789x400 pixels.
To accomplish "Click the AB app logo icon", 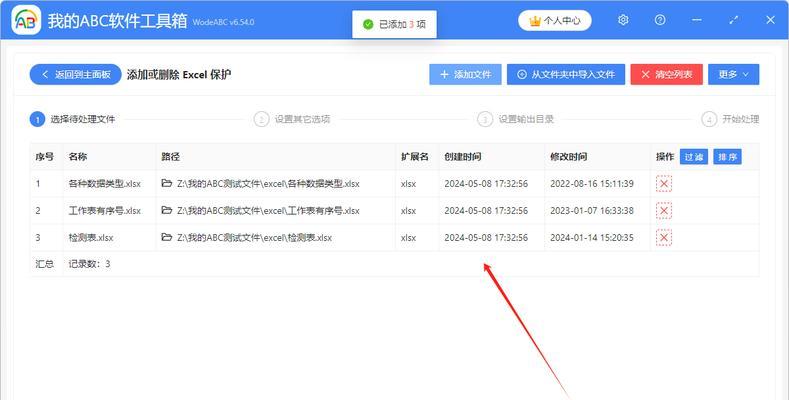I will coord(26,20).
